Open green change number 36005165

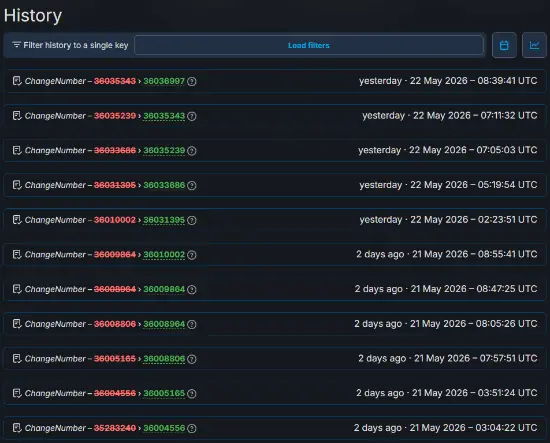164,394
